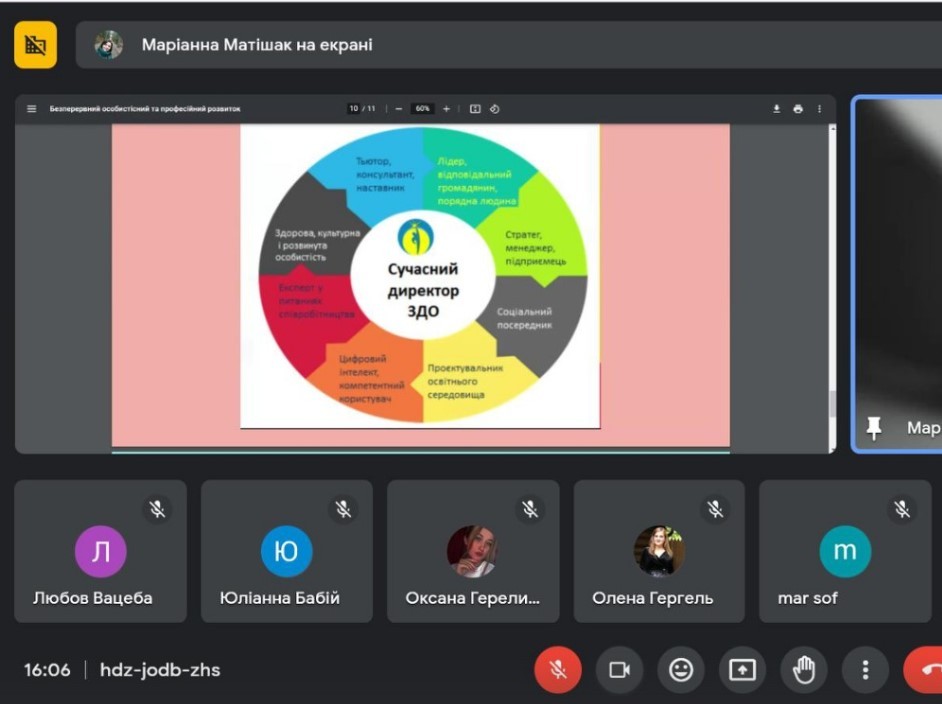
Task: Zoom in the PDF with plus button
Action: click(446, 109)
